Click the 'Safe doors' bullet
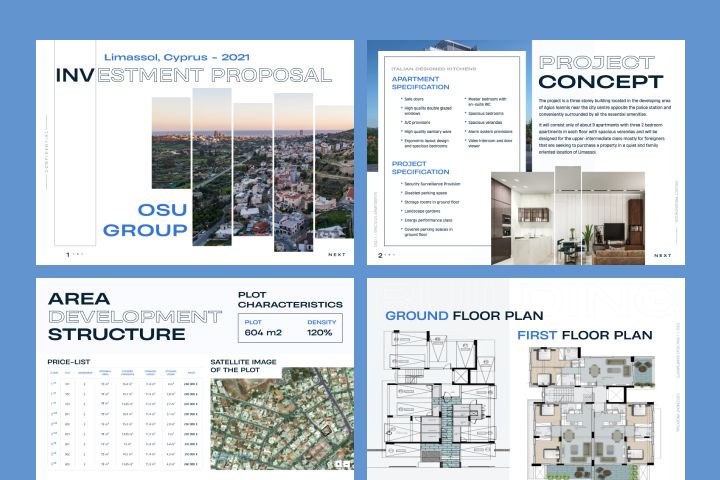The height and width of the screenshot is (480, 720). [x=414, y=99]
